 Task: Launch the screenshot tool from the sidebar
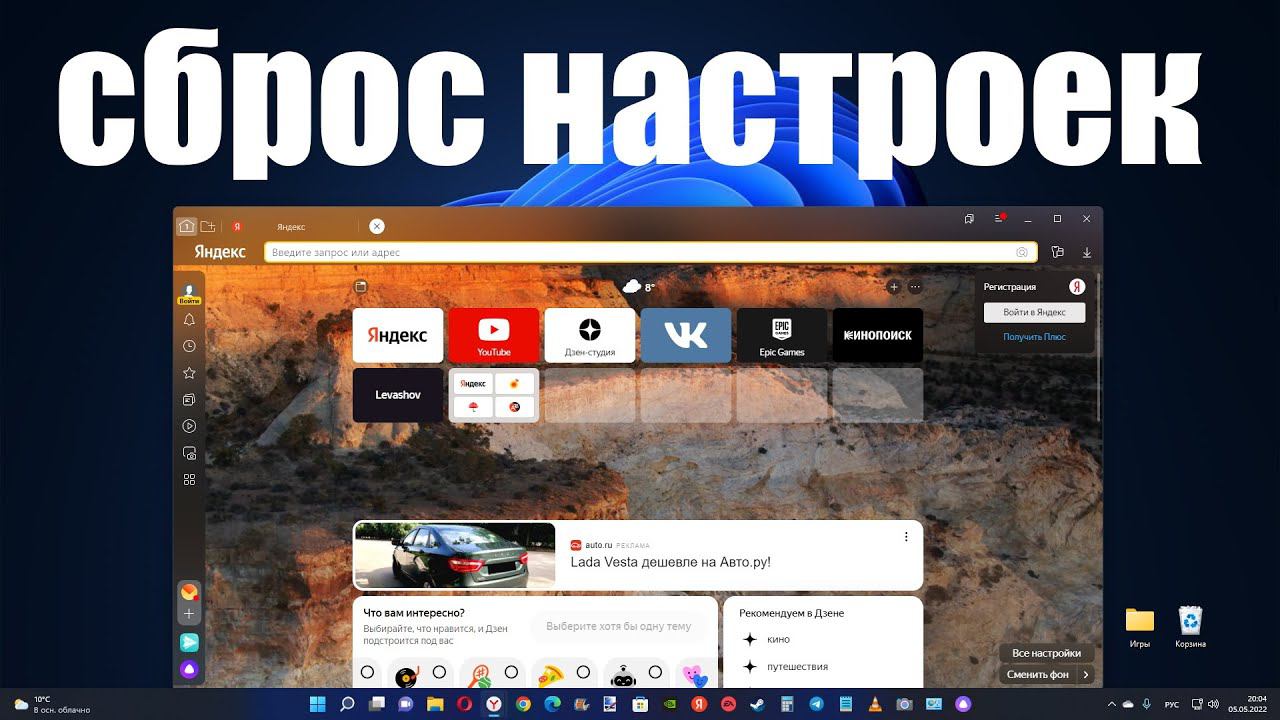tap(189, 453)
